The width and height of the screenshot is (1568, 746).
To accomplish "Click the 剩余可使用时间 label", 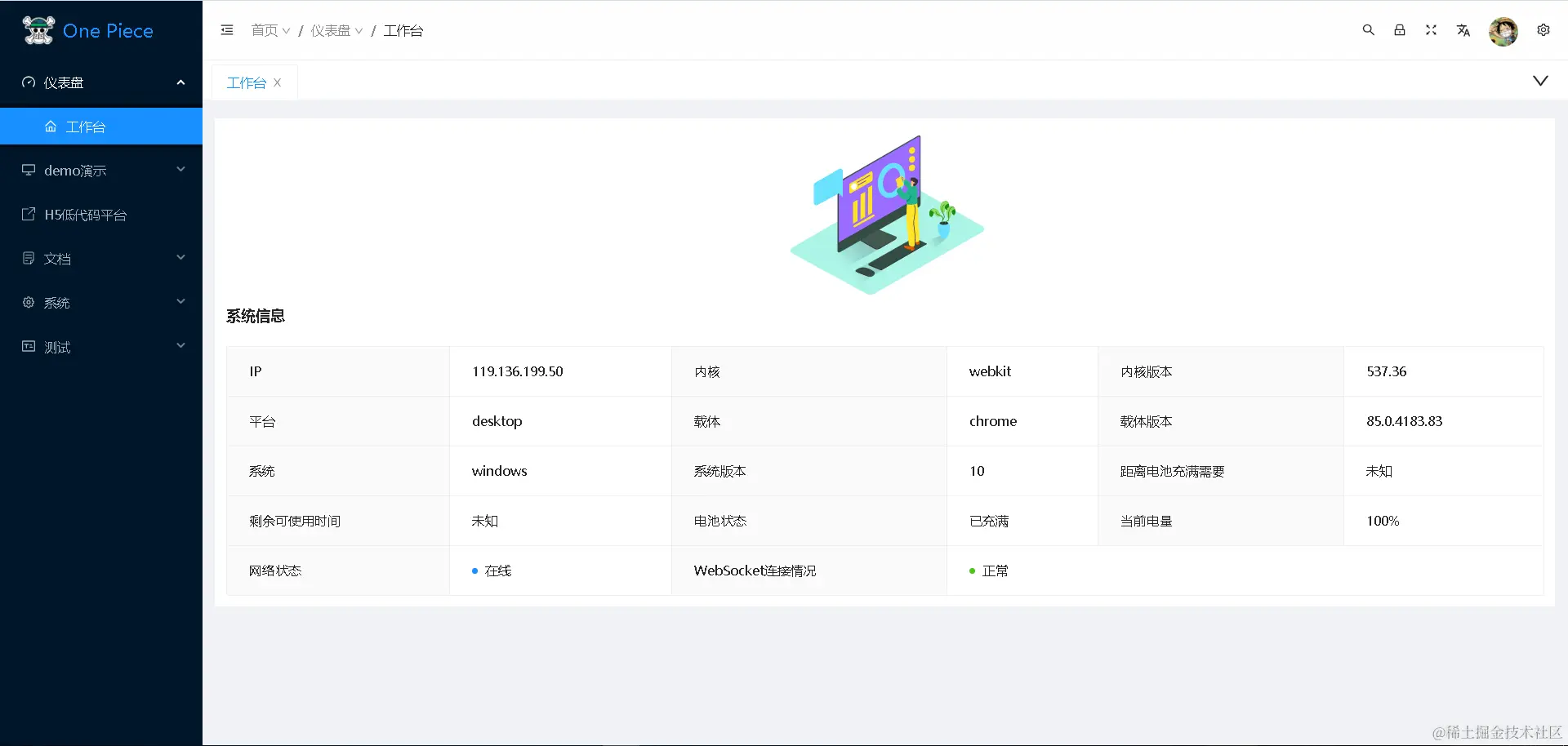I will click(295, 521).
